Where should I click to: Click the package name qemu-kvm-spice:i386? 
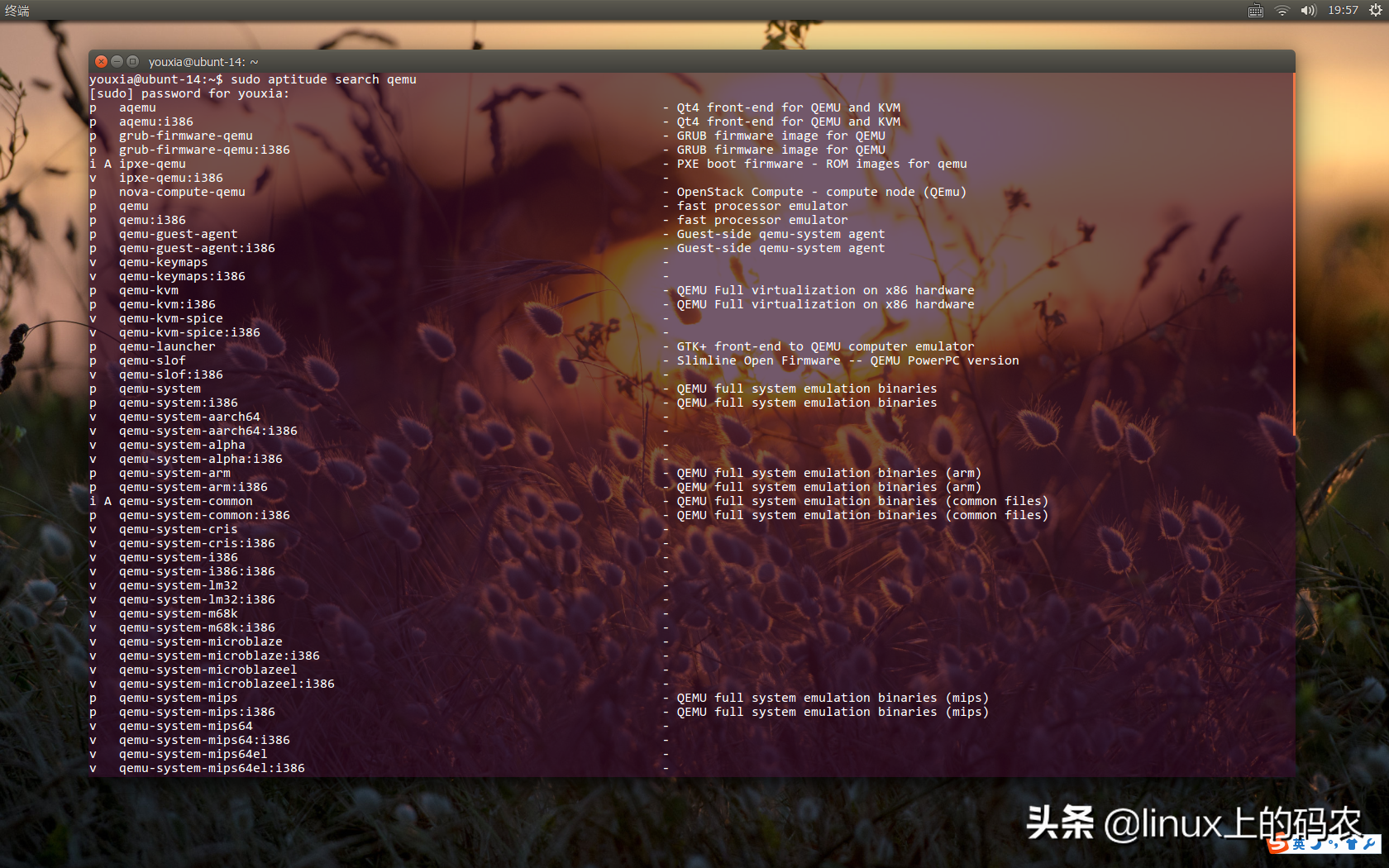[189, 332]
